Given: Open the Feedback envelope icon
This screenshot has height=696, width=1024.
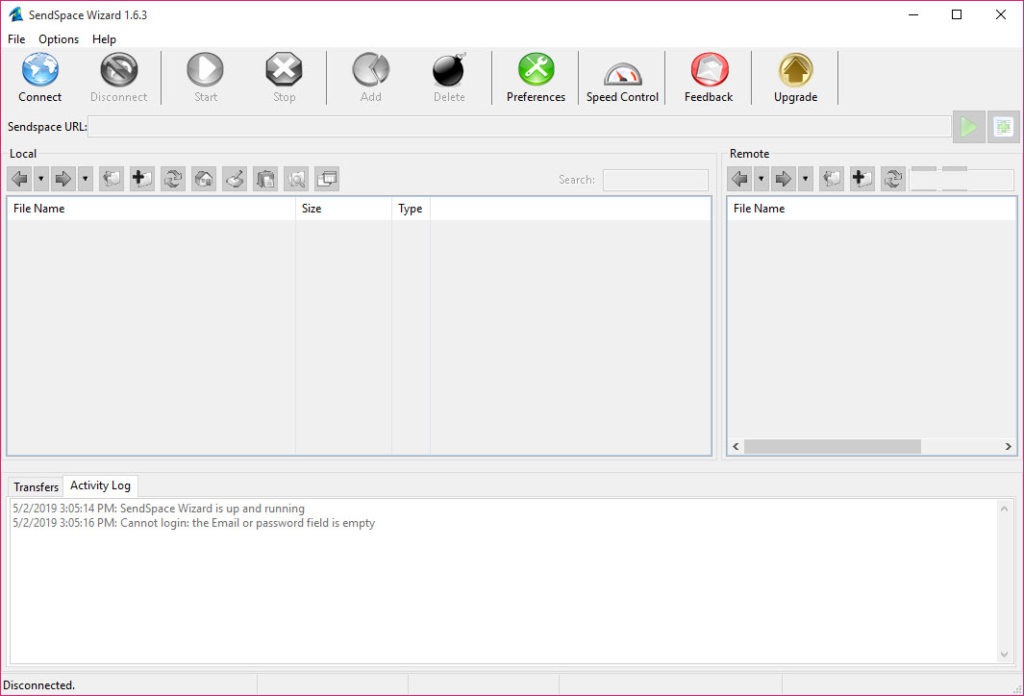Looking at the screenshot, I should coord(709,70).
